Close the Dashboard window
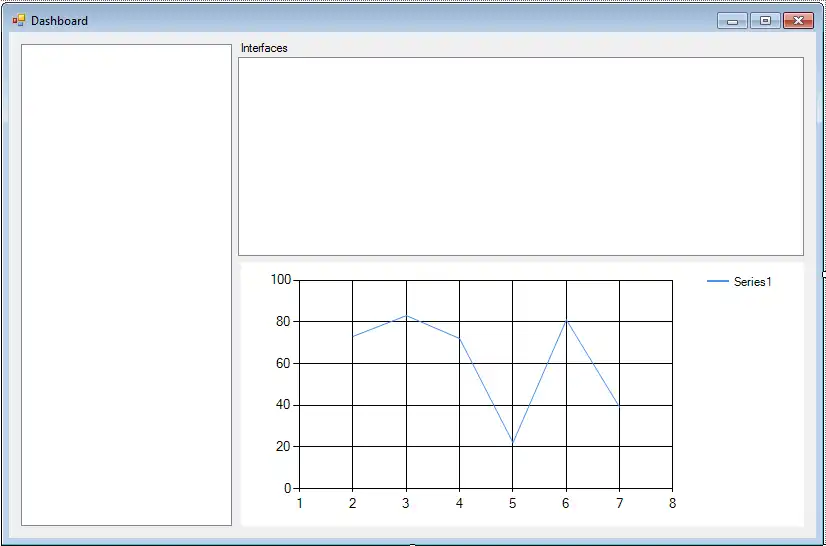This screenshot has width=826, height=546. (798, 21)
